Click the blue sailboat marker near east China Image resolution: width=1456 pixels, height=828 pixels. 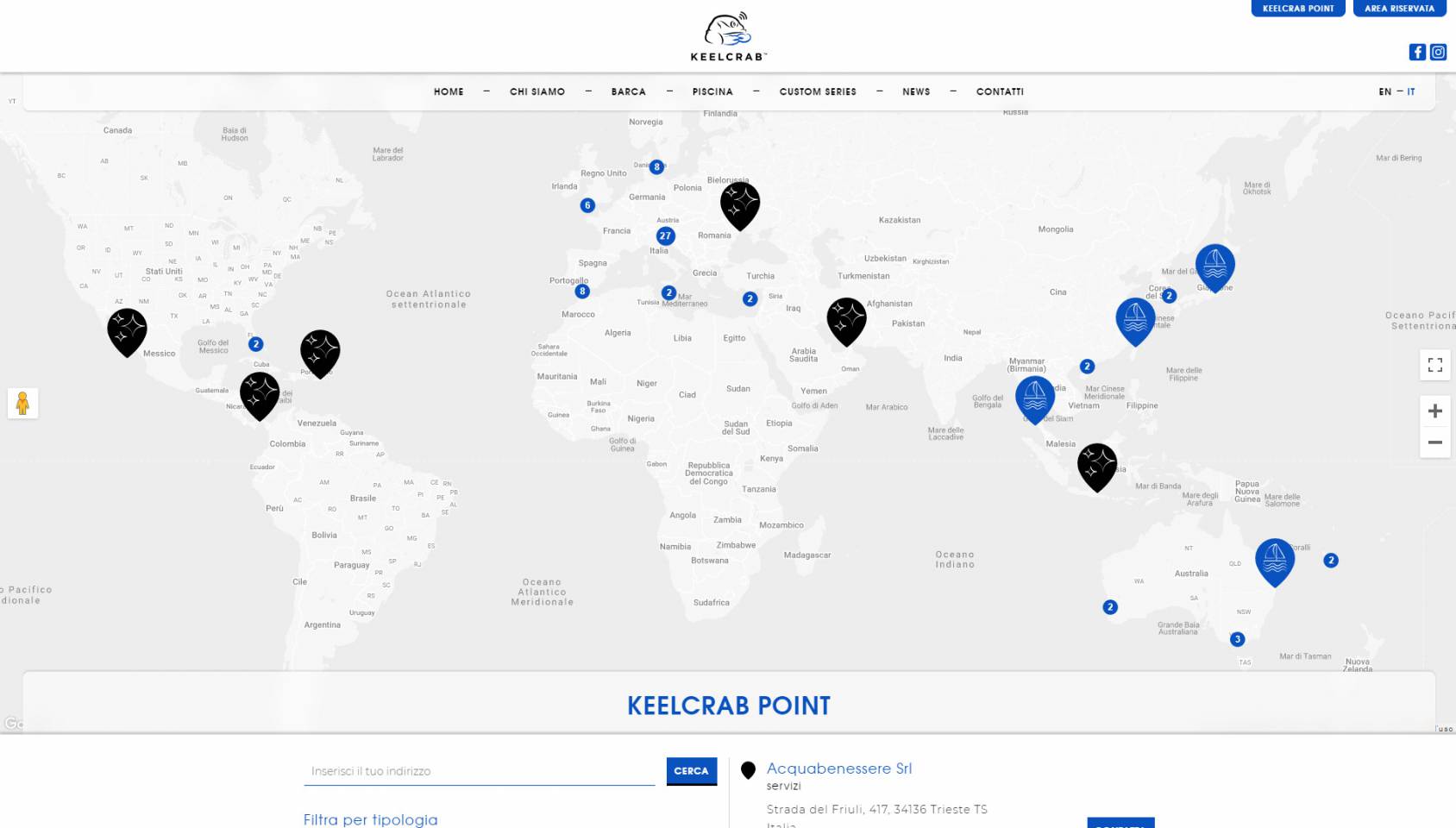tap(1135, 322)
